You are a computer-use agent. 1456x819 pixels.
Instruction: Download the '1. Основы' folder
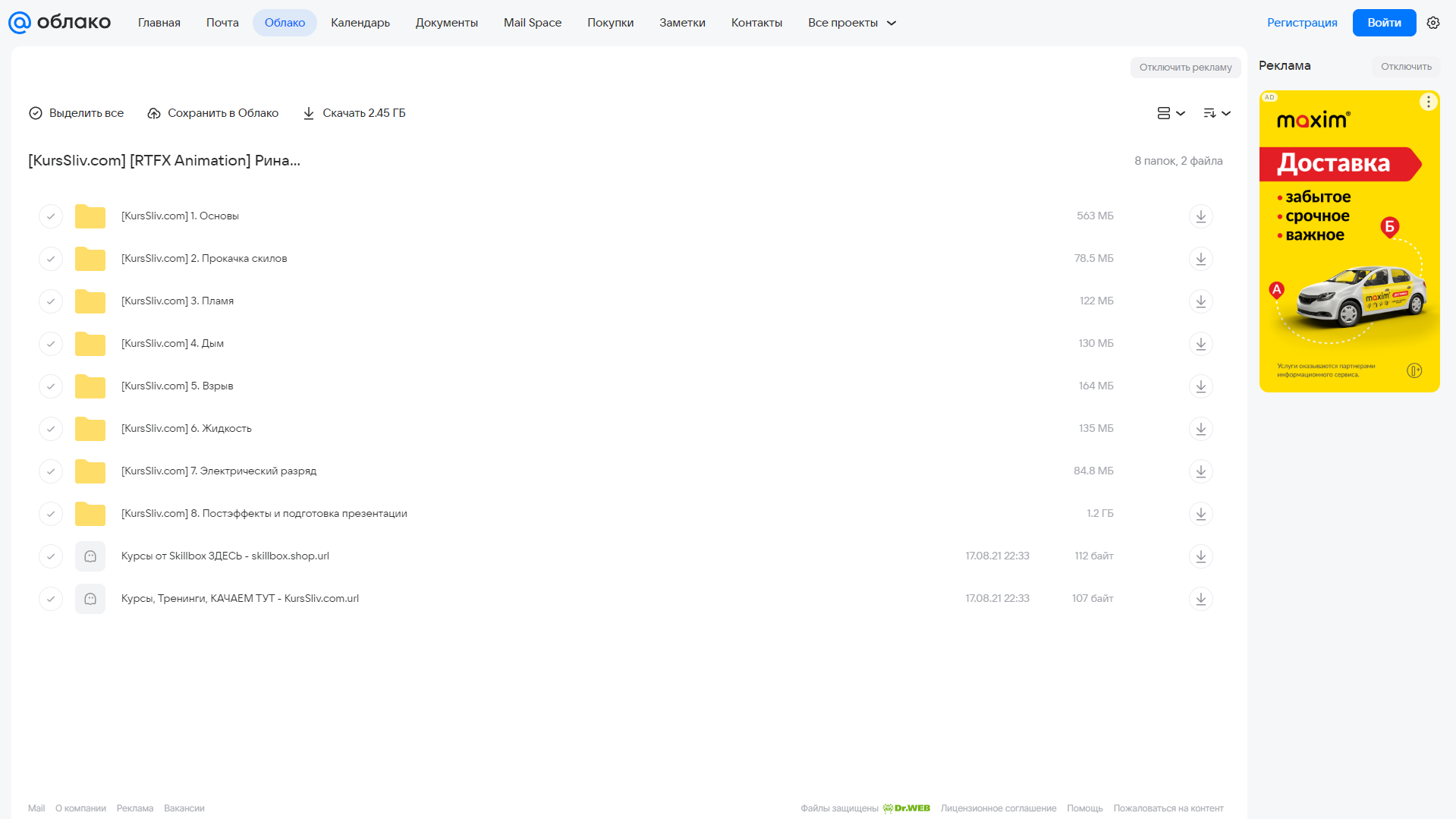(x=1200, y=216)
